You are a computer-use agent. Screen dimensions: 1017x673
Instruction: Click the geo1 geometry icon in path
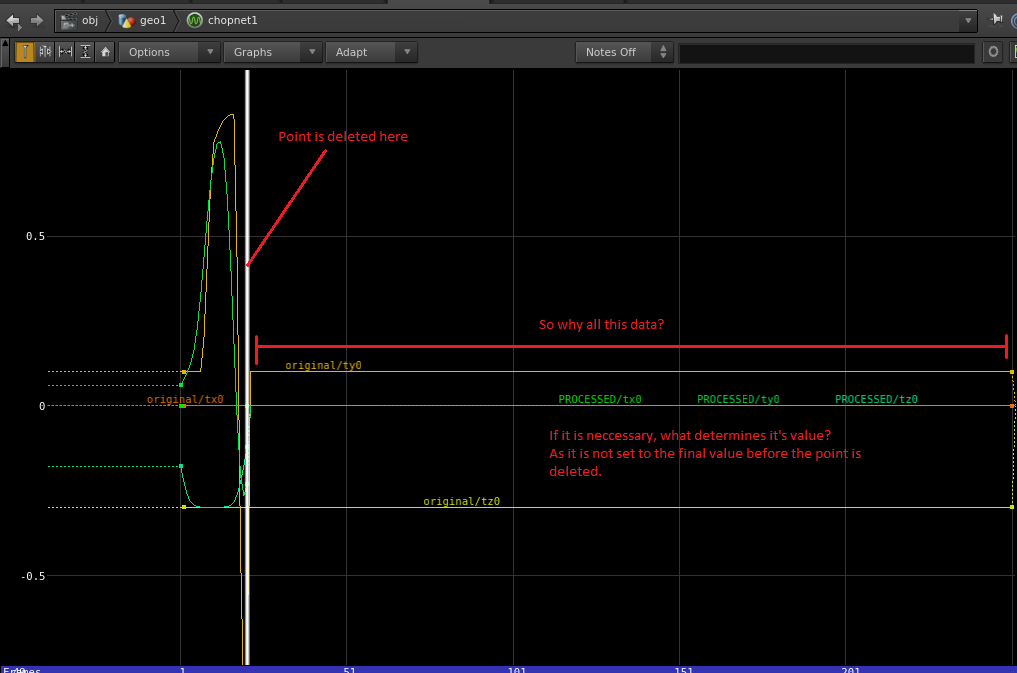[x=126, y=21]
